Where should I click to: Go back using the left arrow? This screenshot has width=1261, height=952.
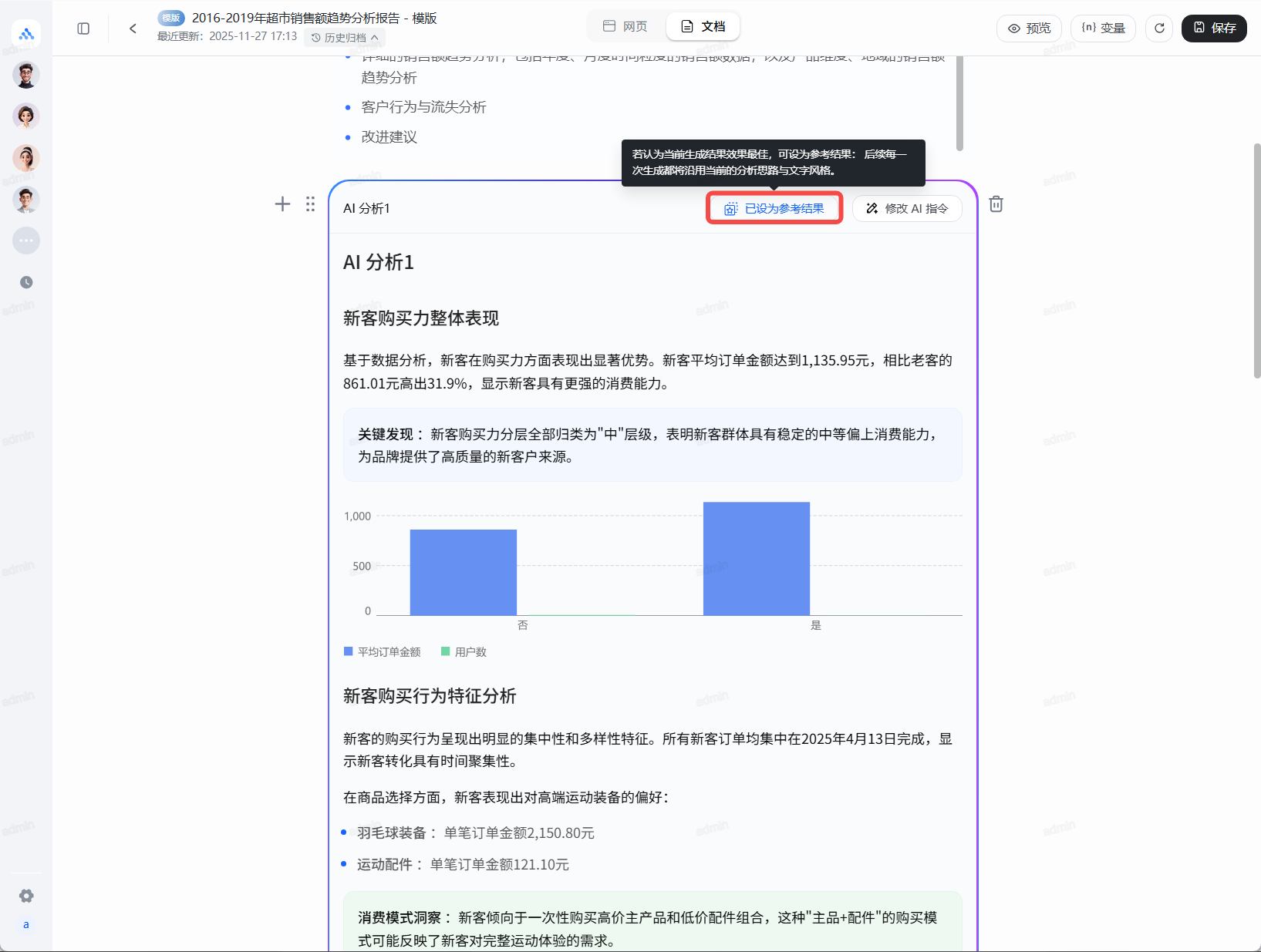point(133,29)
